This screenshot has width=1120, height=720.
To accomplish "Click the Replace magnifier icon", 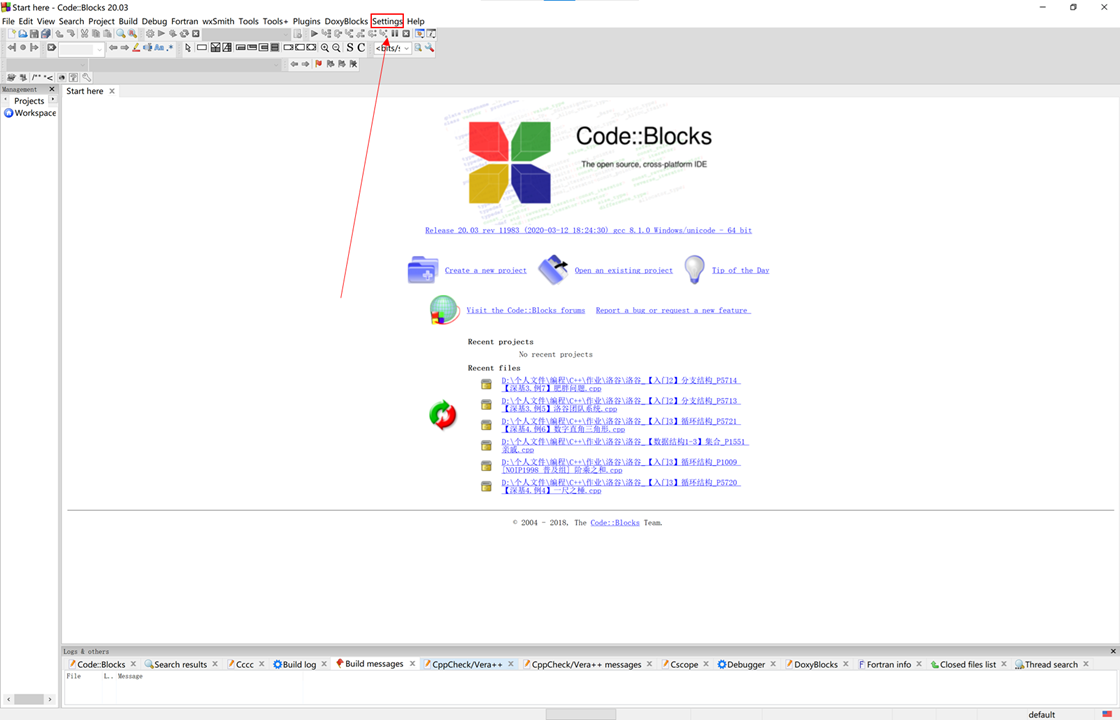I will point(132,34).
